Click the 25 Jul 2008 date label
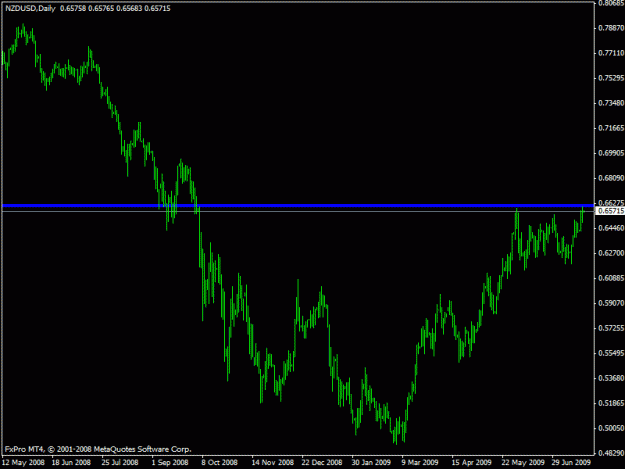The height and width of the screenshot is (469, 625). pyautogui.click(x=120, y=463)
